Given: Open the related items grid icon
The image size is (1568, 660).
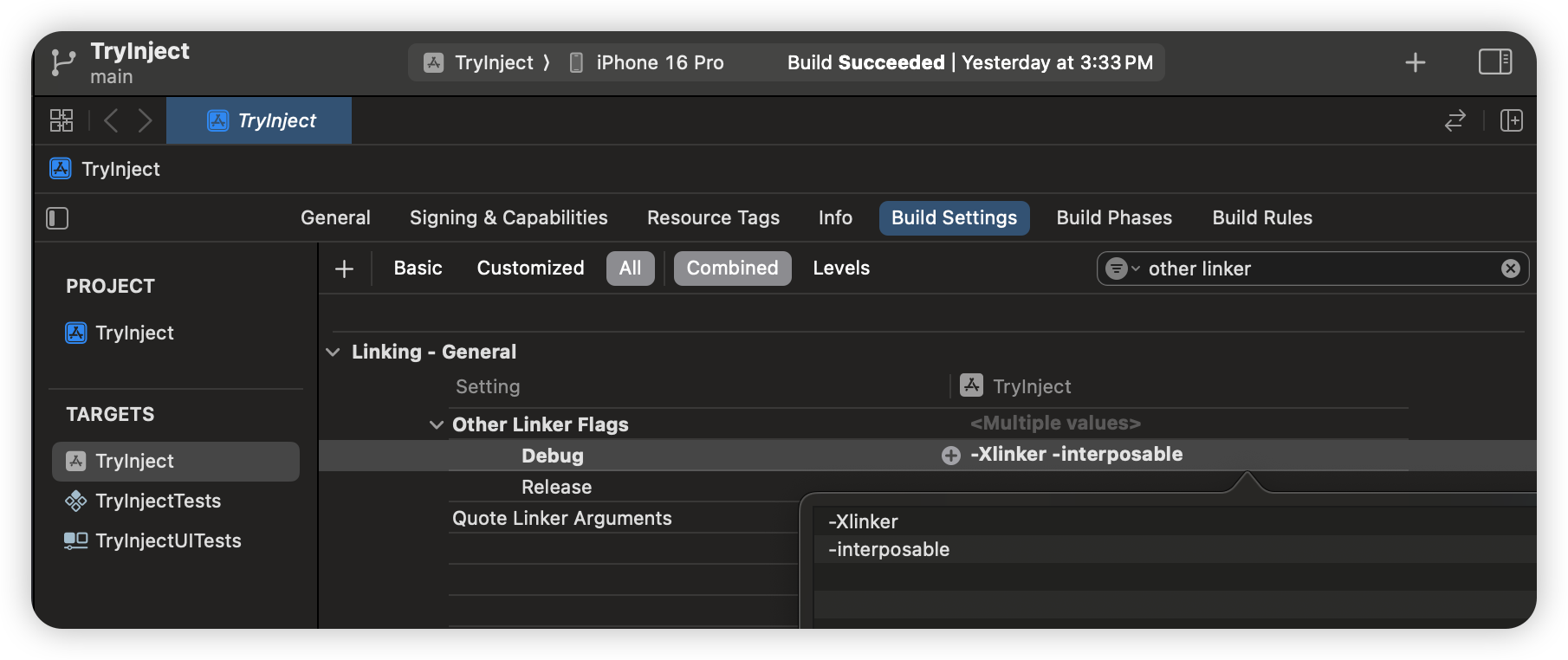Looking at the screenshot, I should (x=62, y=120).
